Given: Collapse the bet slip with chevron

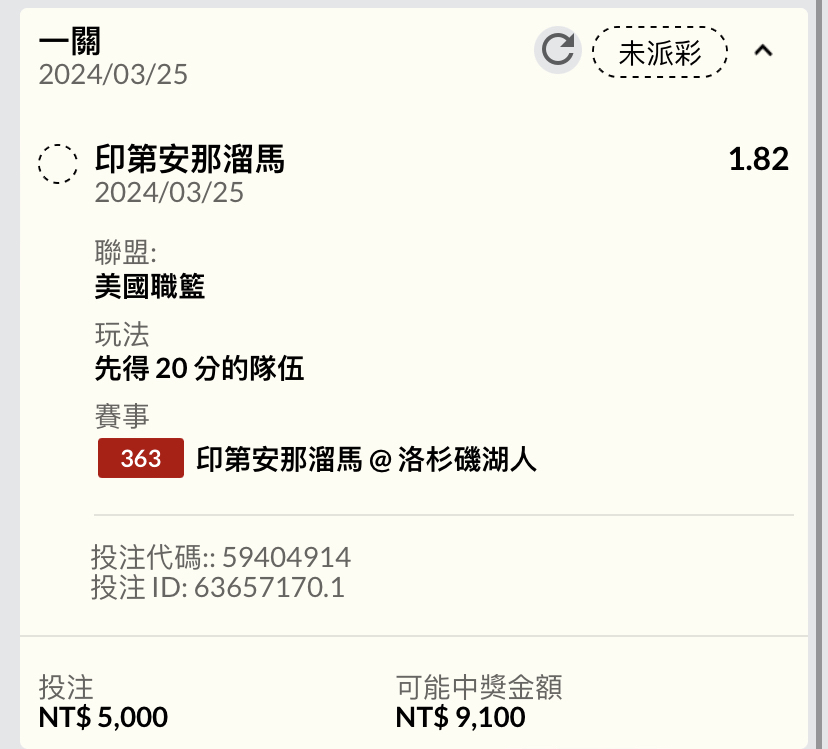Looking at the screenshot, I should (x=763, y=50).
